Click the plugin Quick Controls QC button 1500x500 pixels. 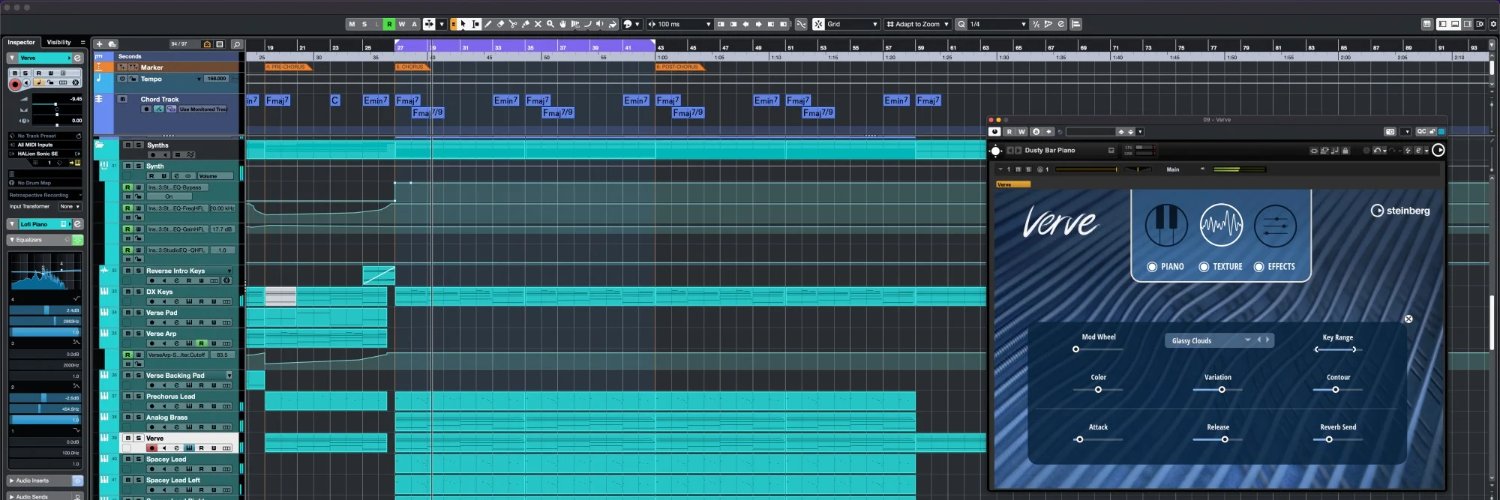(x=1421, y=132)
